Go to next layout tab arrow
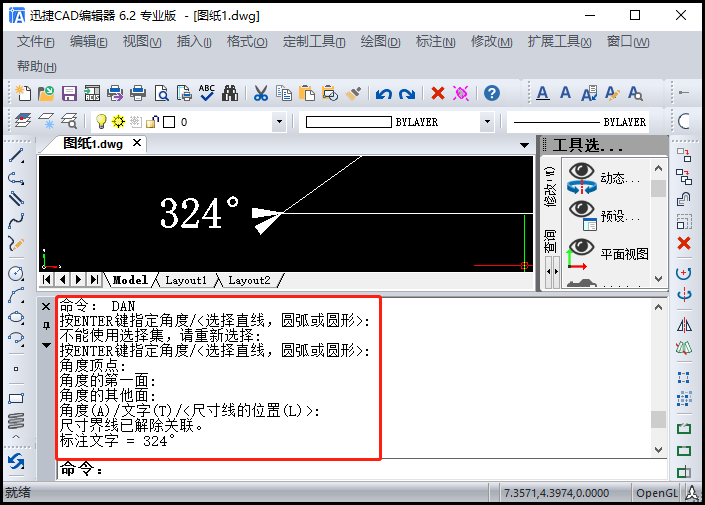Viewport: 705px width, 505px height. [x=78, y=280]
